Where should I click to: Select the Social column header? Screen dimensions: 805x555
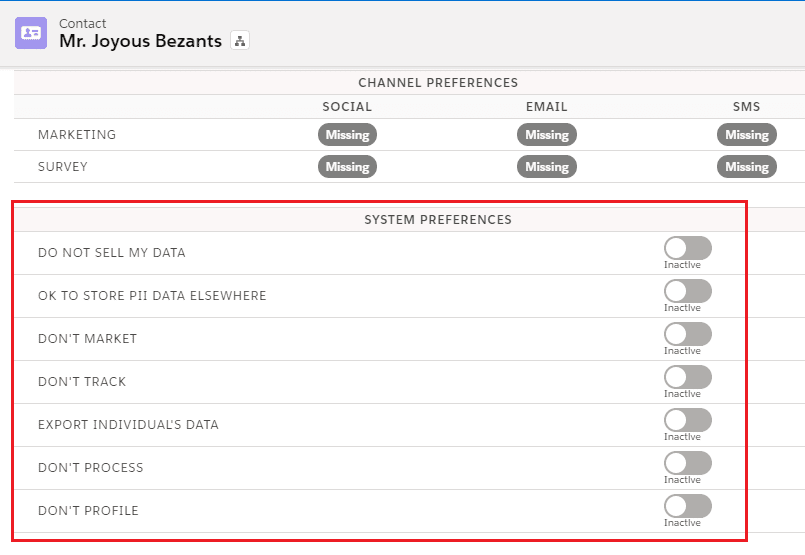(x=347, y=107)
